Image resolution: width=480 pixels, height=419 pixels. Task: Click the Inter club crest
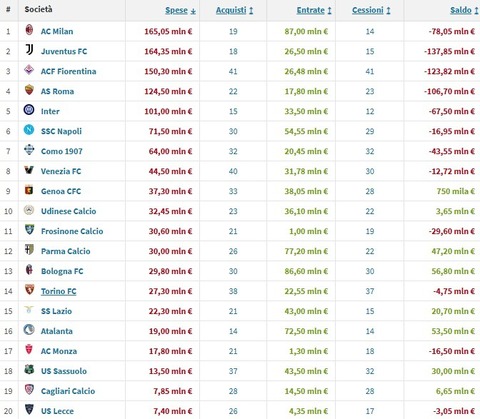click(x=29, y=110)
